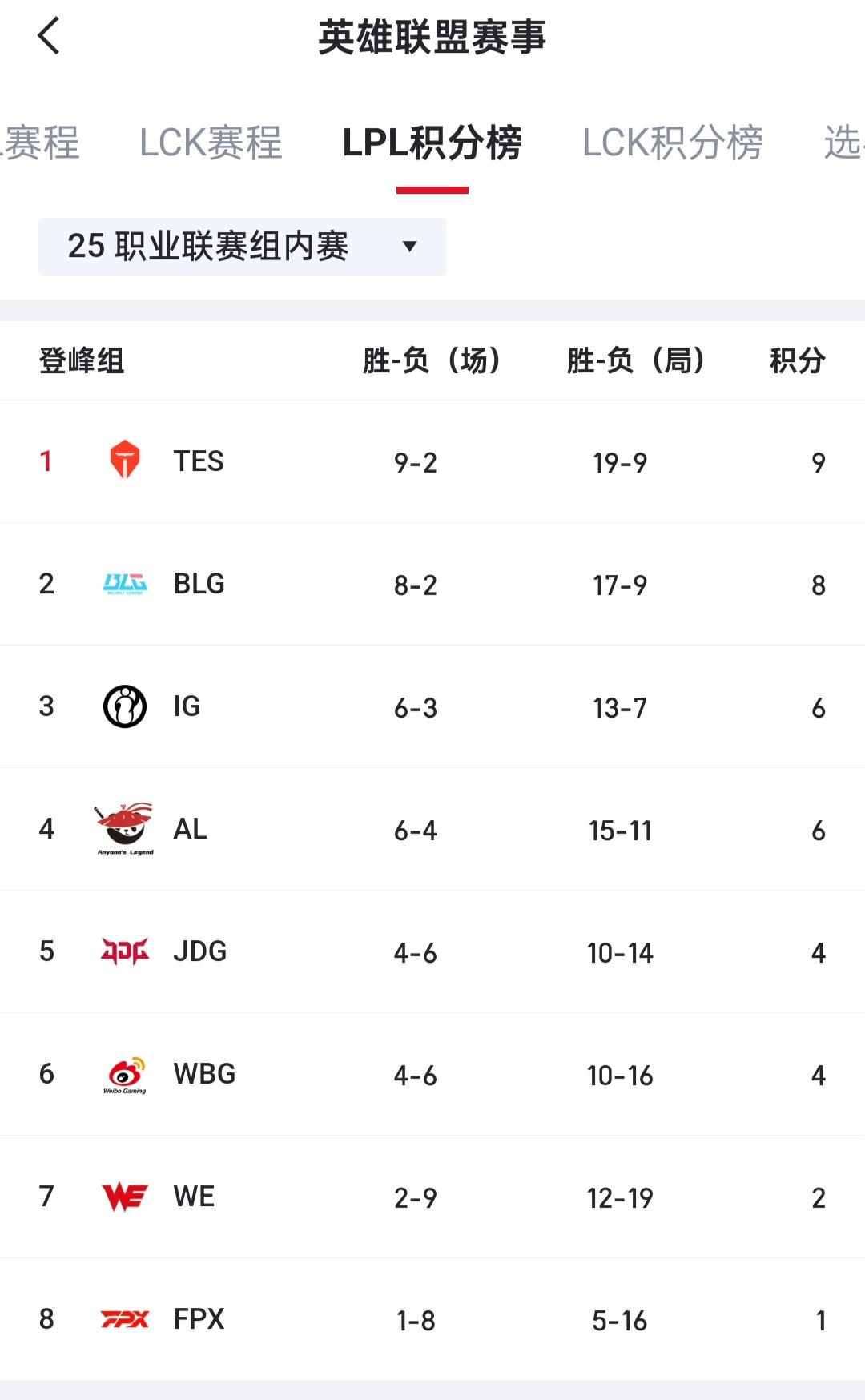
Task: Tap the back arrow icon
Action: click(49, 36)
